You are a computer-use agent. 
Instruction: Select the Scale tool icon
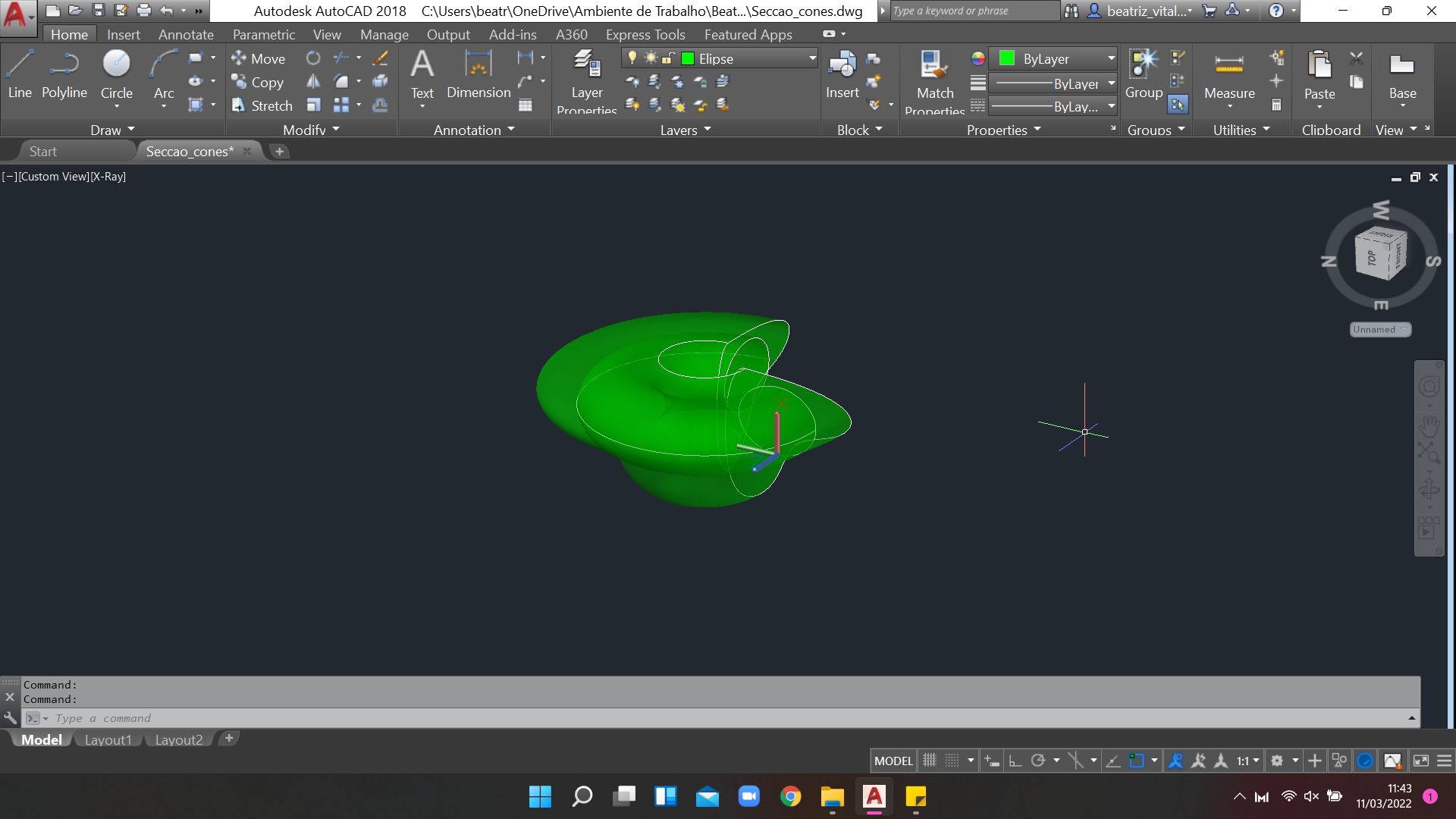point(313,105)
